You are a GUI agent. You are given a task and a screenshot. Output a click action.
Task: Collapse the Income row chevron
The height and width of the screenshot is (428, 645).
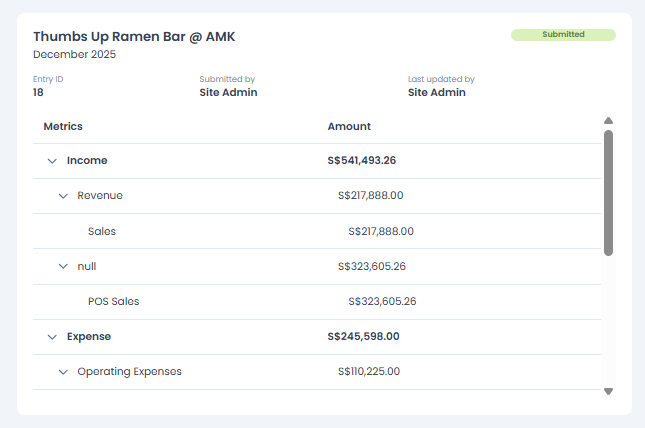[52, 161]
